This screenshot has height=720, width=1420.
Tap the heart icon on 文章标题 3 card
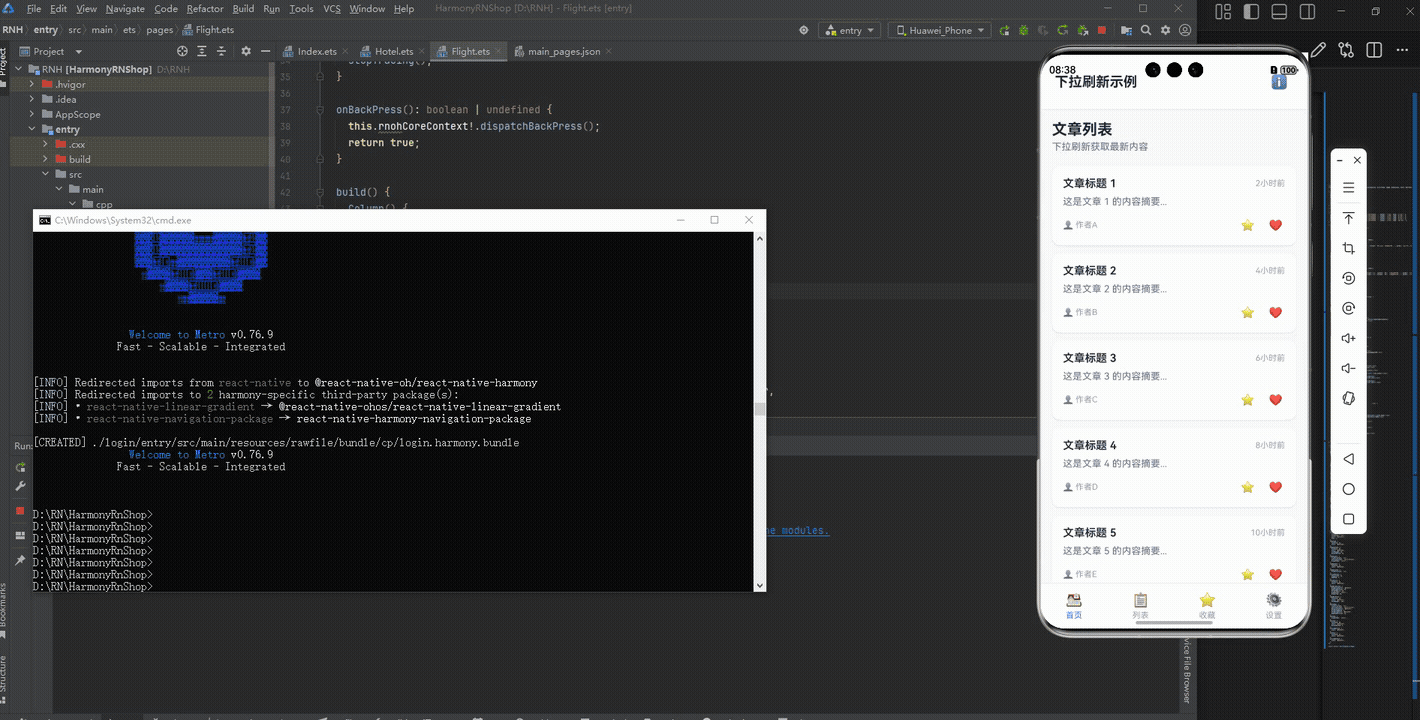1275,400
